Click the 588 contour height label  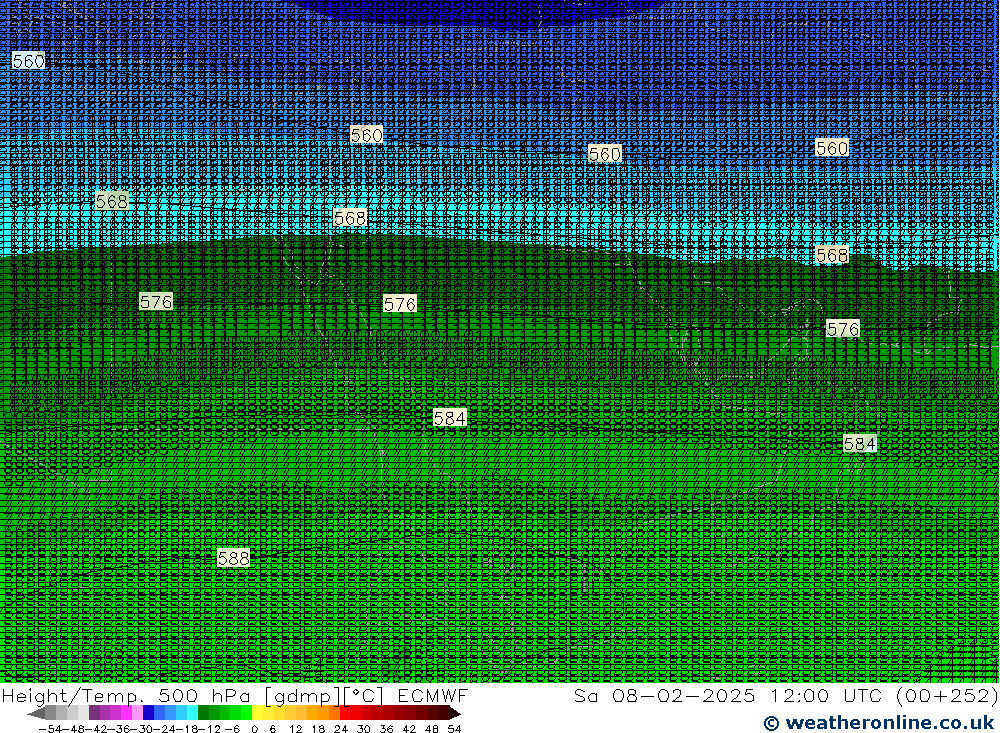coord(233,558)
